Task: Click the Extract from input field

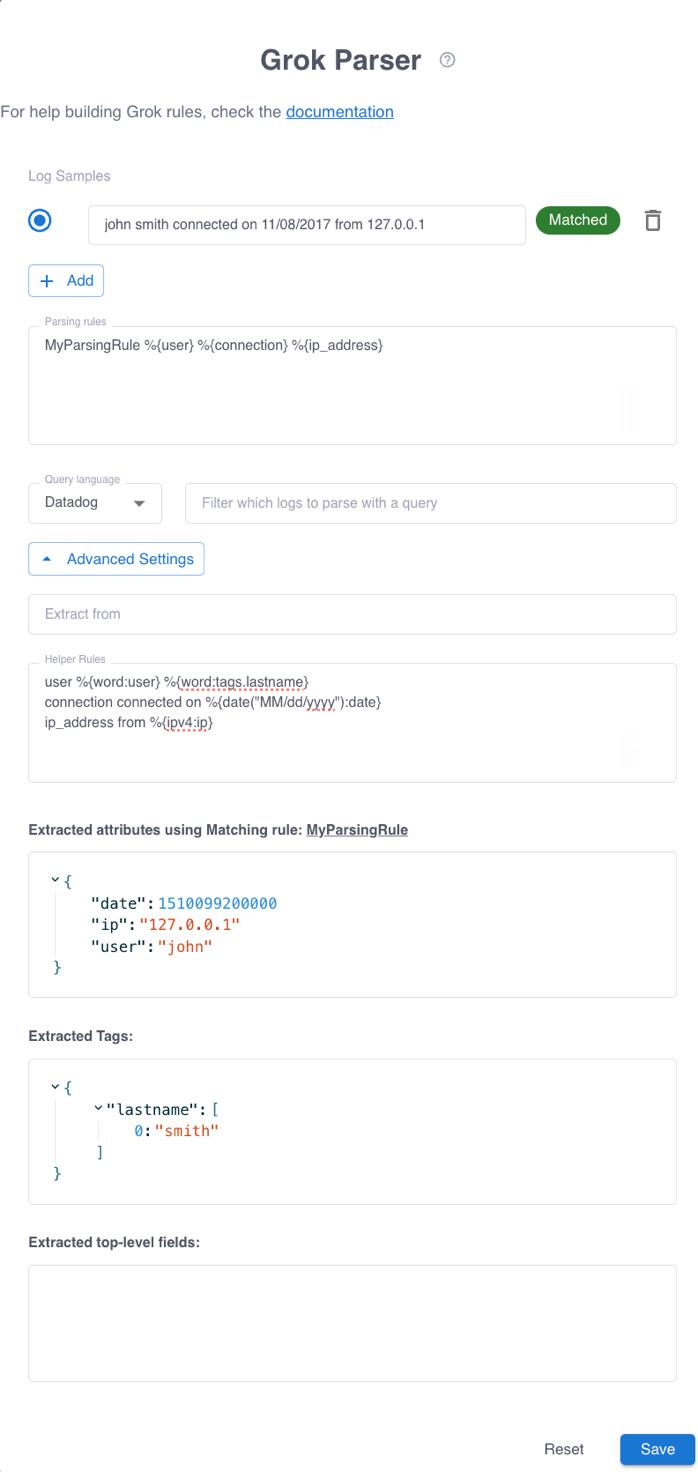Action: pyautogui.click(x=352, y=614)
